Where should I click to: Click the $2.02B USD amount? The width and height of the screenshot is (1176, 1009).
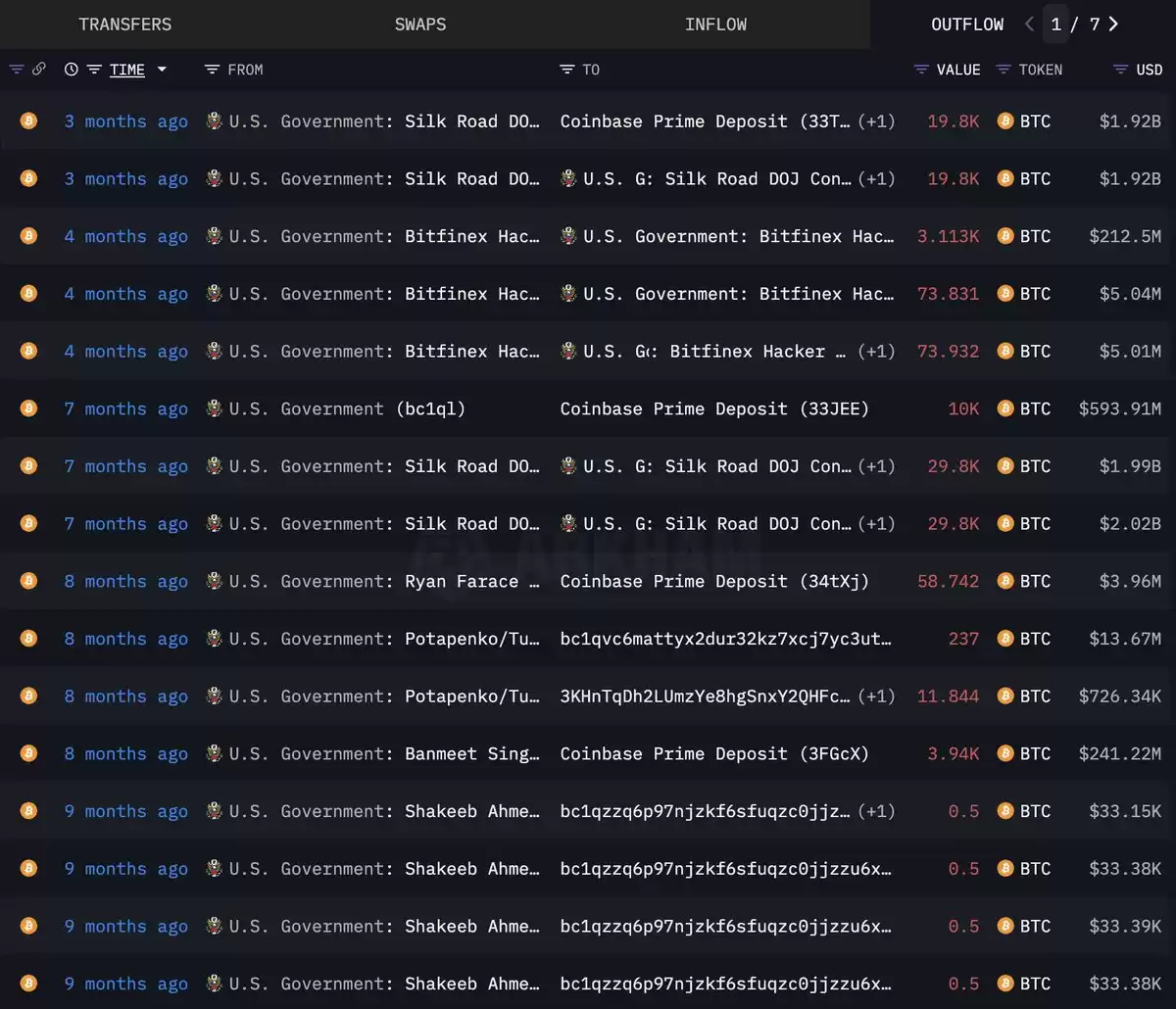coord(1131,523)
